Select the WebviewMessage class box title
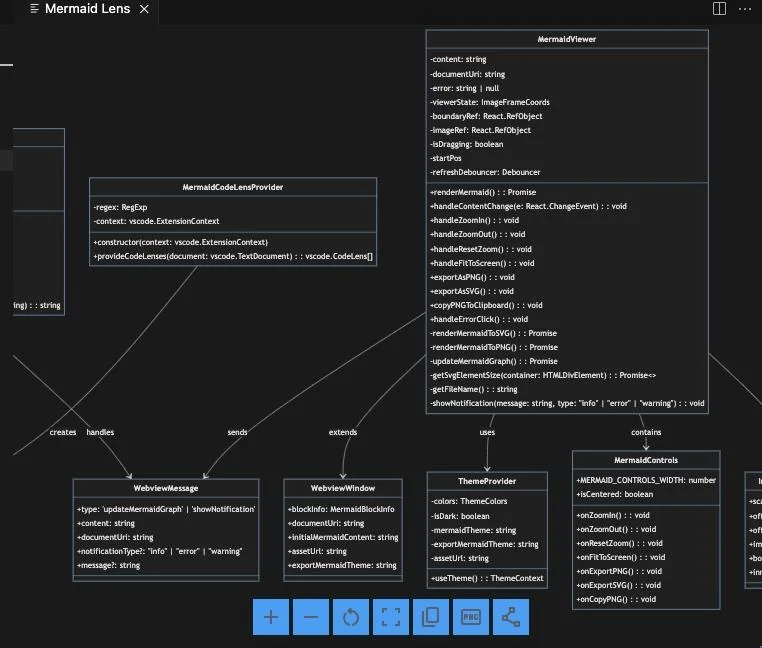This screenshot has height=648, width=762. click(166, 488)
